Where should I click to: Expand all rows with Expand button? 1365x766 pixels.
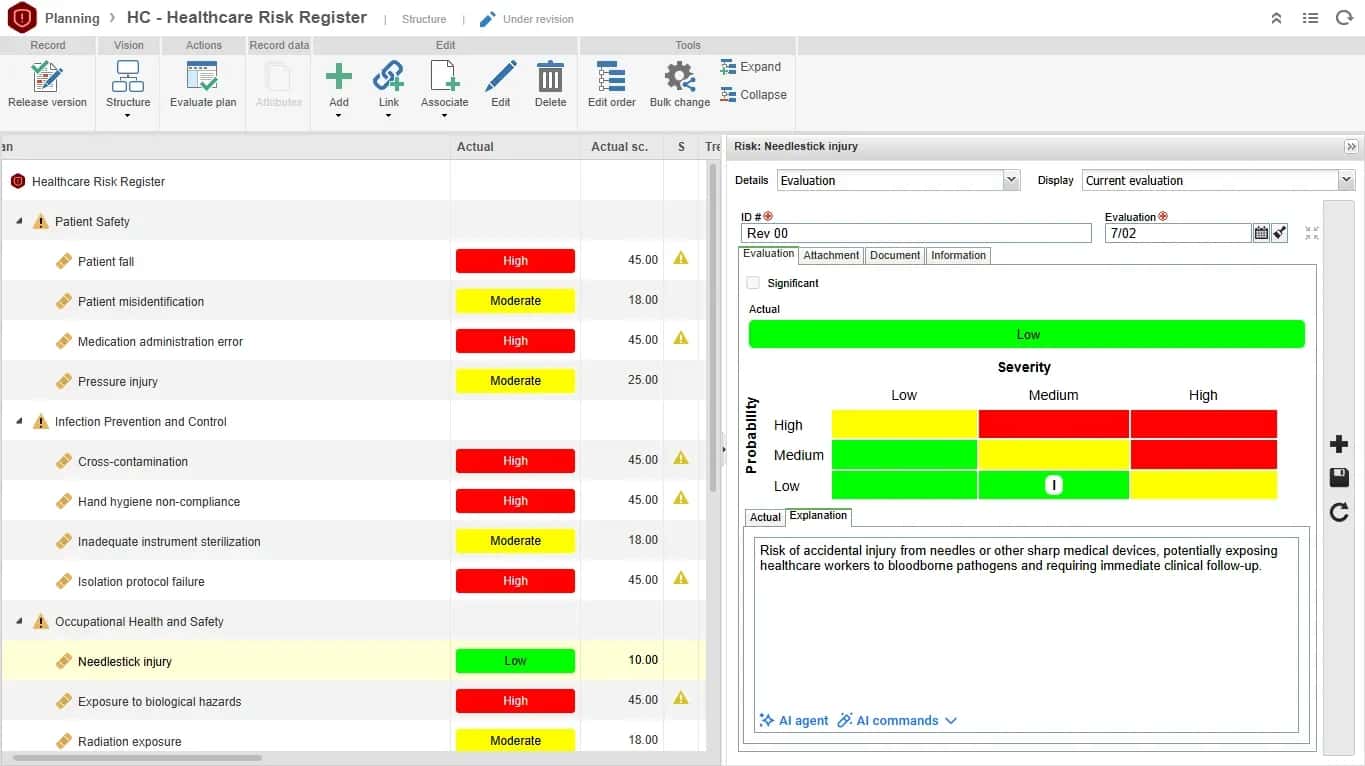(x=751, y=67)
